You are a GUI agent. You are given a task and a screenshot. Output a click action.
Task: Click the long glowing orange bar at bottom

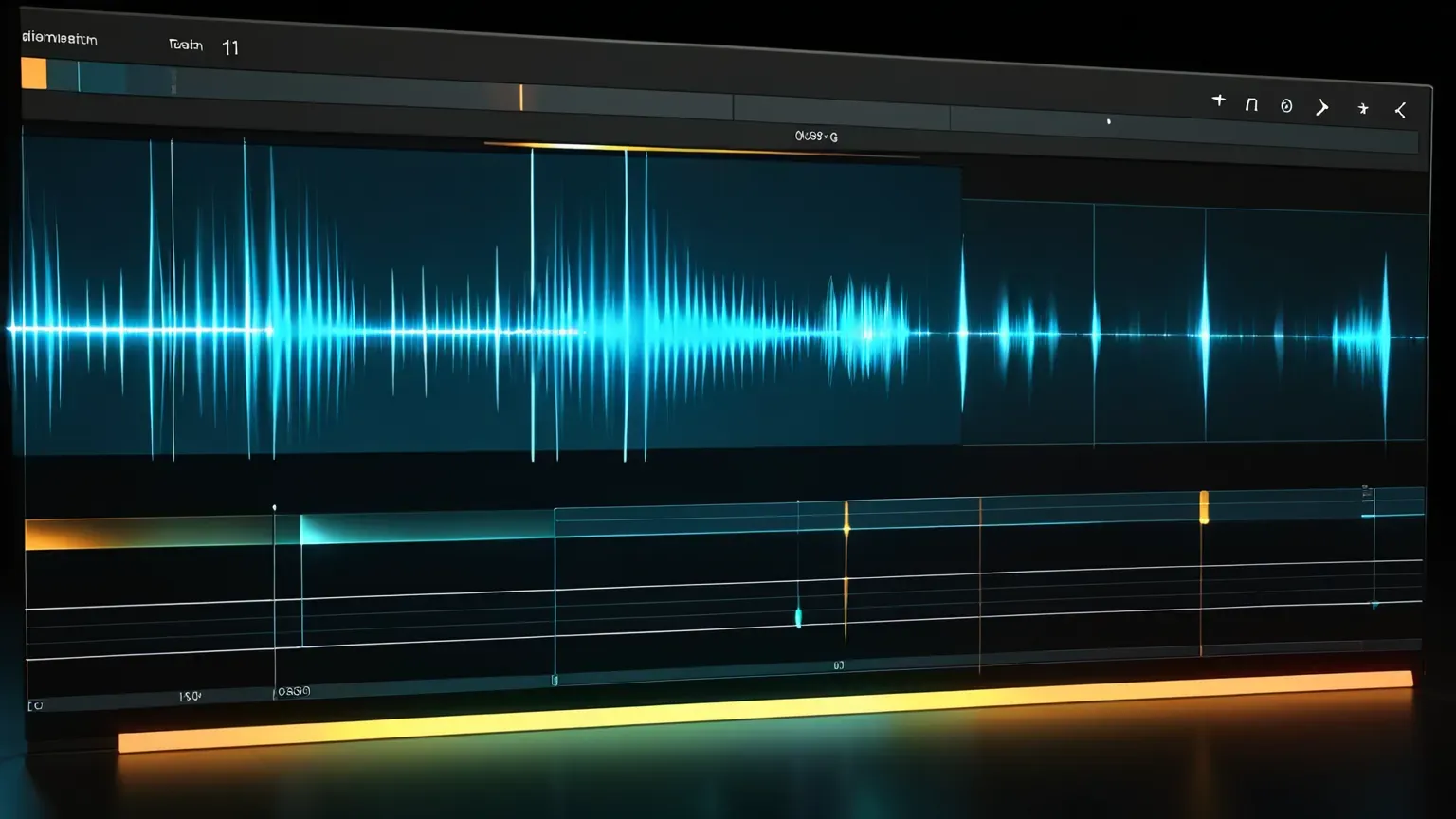(765, 712)
